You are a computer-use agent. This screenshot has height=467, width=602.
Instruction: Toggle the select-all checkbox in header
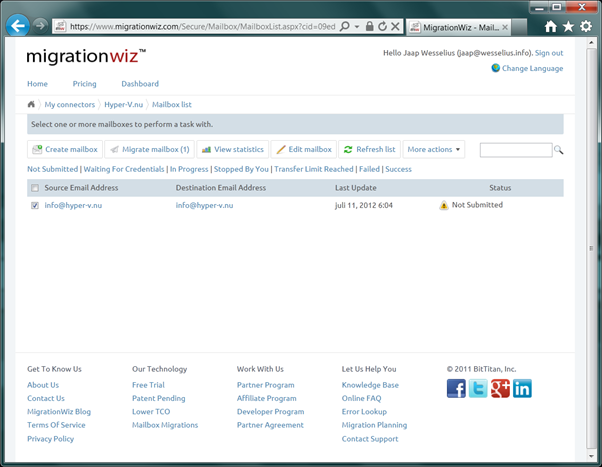point(35,188)
